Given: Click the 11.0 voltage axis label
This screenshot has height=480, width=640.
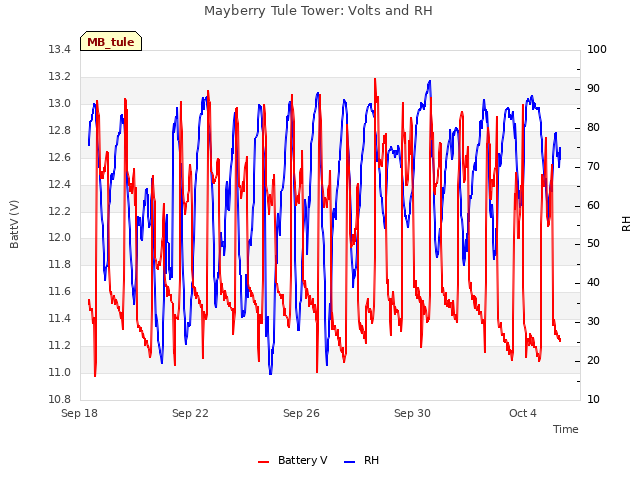Looking at the screenshot, I should (x=60, y=372).
